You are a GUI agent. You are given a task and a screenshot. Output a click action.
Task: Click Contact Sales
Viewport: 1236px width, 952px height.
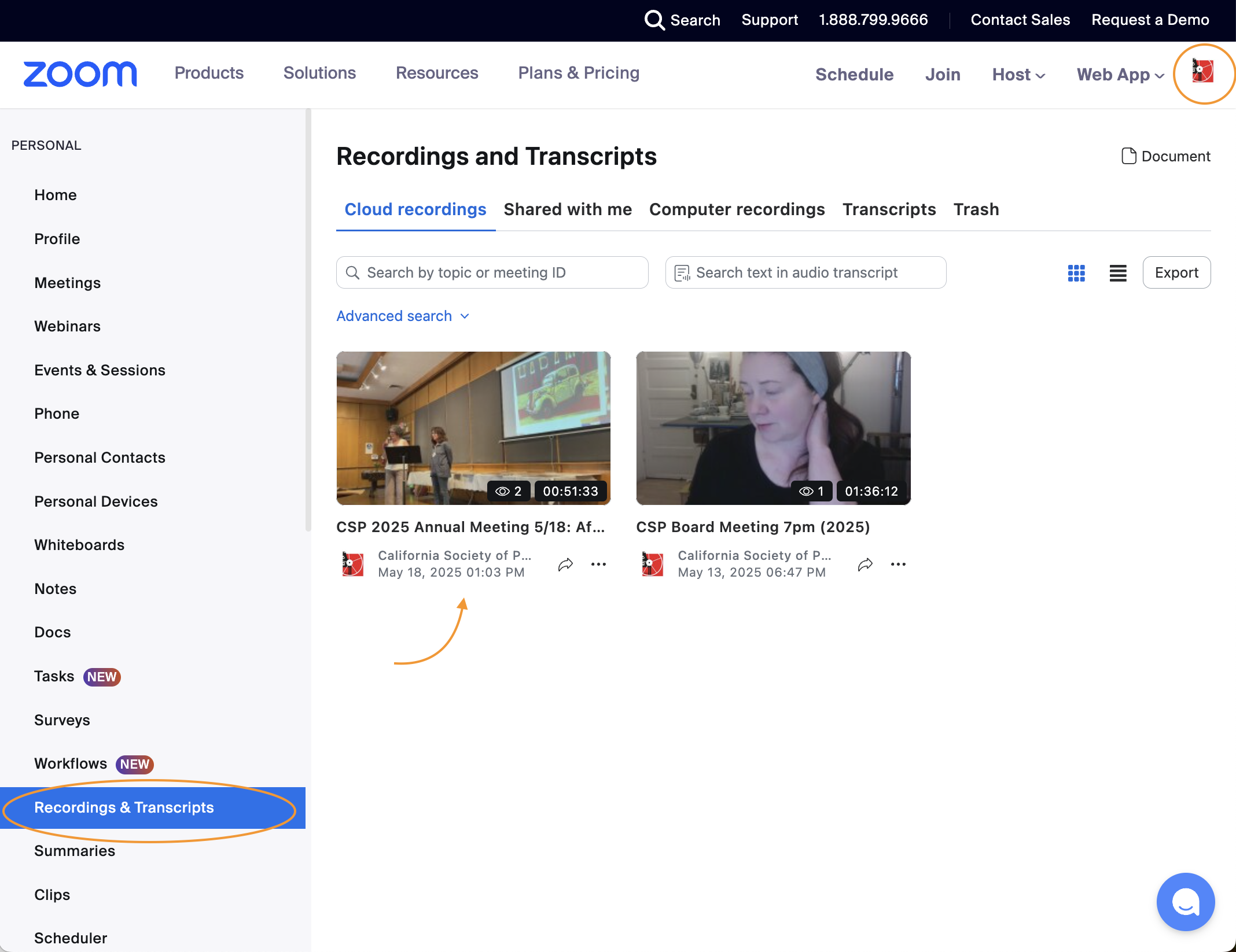pyautogui.click(x=1020, y=20)
